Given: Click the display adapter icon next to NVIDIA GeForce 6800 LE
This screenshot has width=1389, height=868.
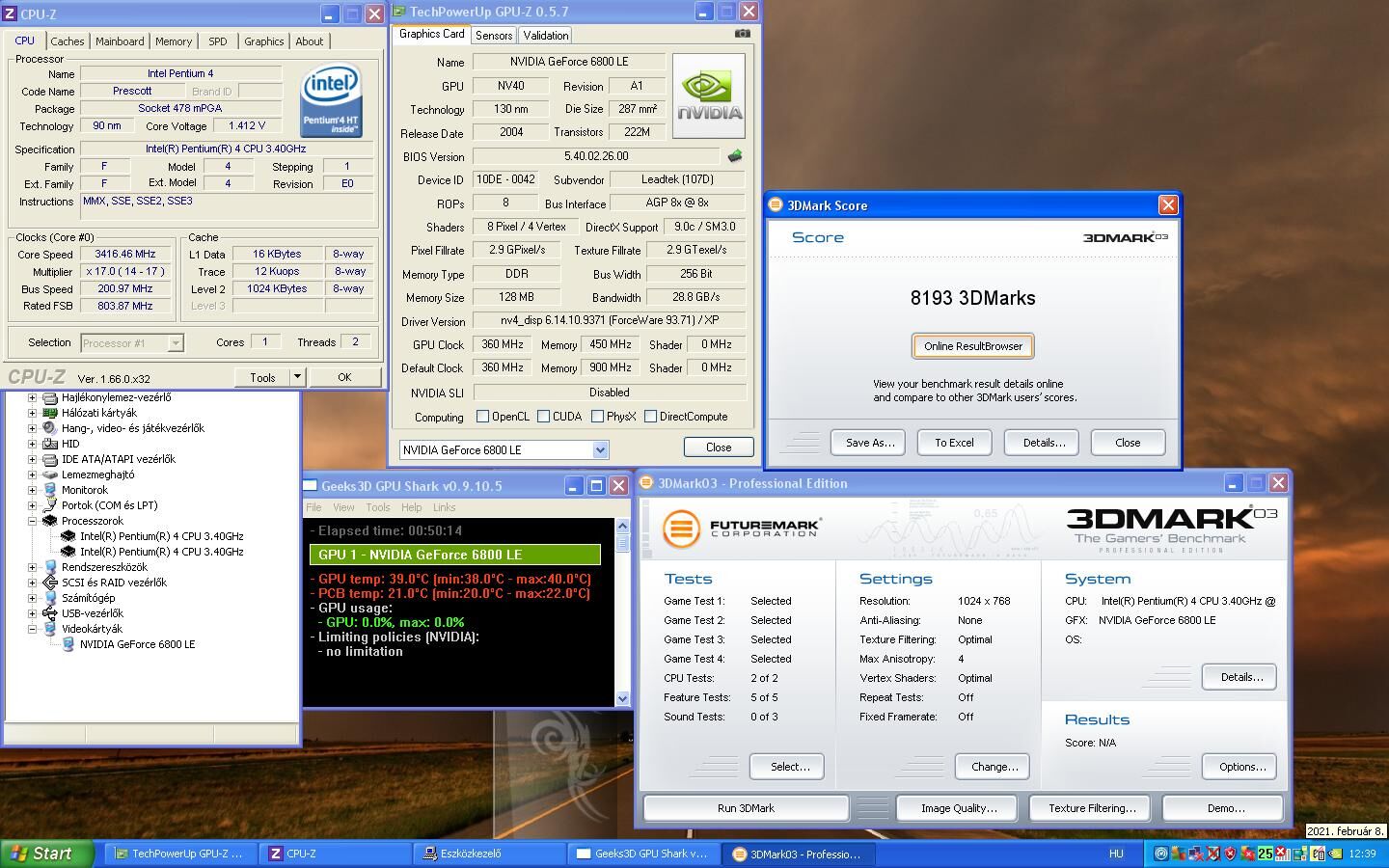Looking at the screenshot, I should (68, 644).
